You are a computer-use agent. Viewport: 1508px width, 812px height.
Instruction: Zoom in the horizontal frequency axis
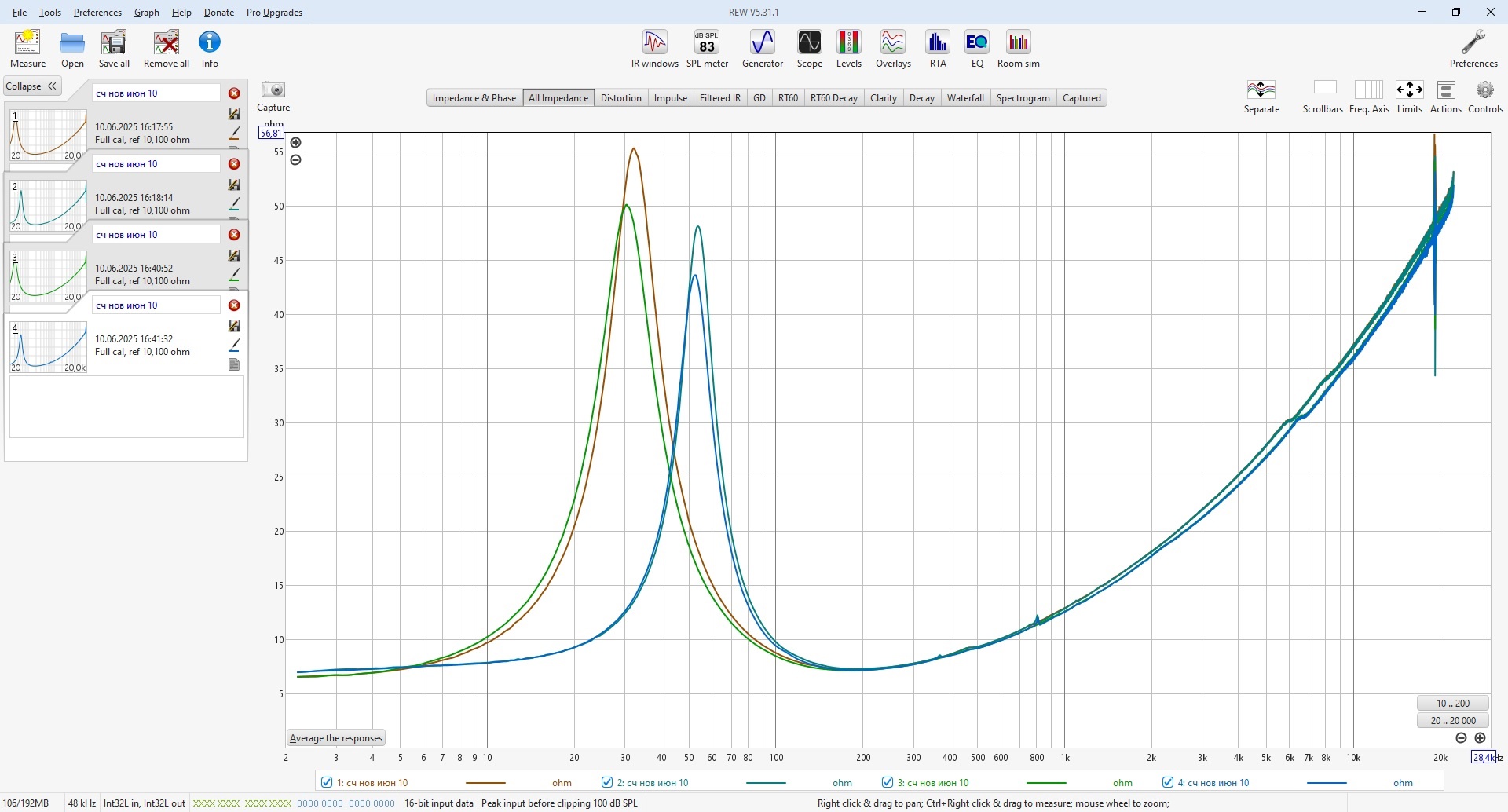[x=1480, y=738]
